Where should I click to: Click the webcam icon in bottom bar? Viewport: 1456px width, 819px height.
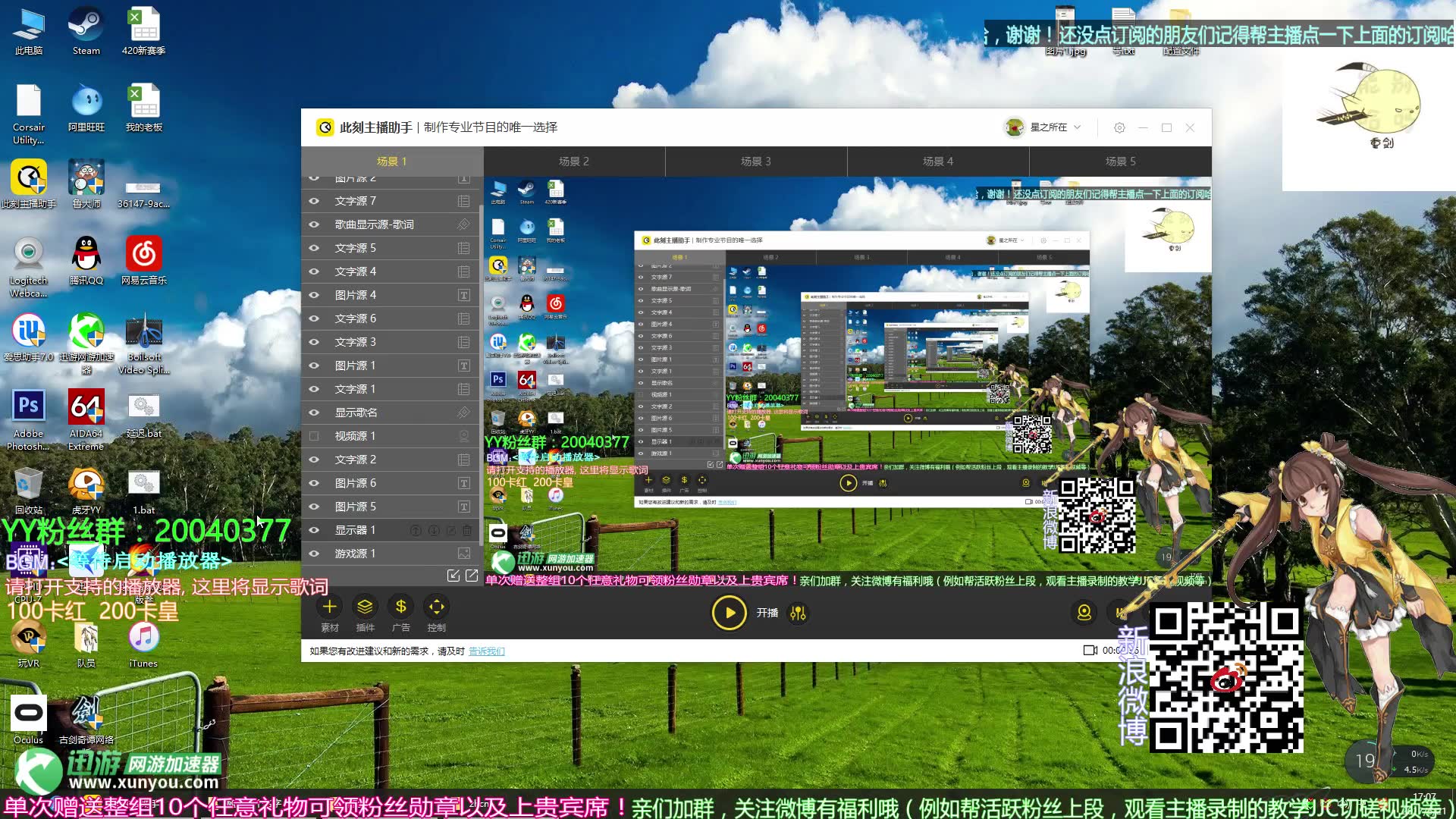click(x=1084, y=613)
